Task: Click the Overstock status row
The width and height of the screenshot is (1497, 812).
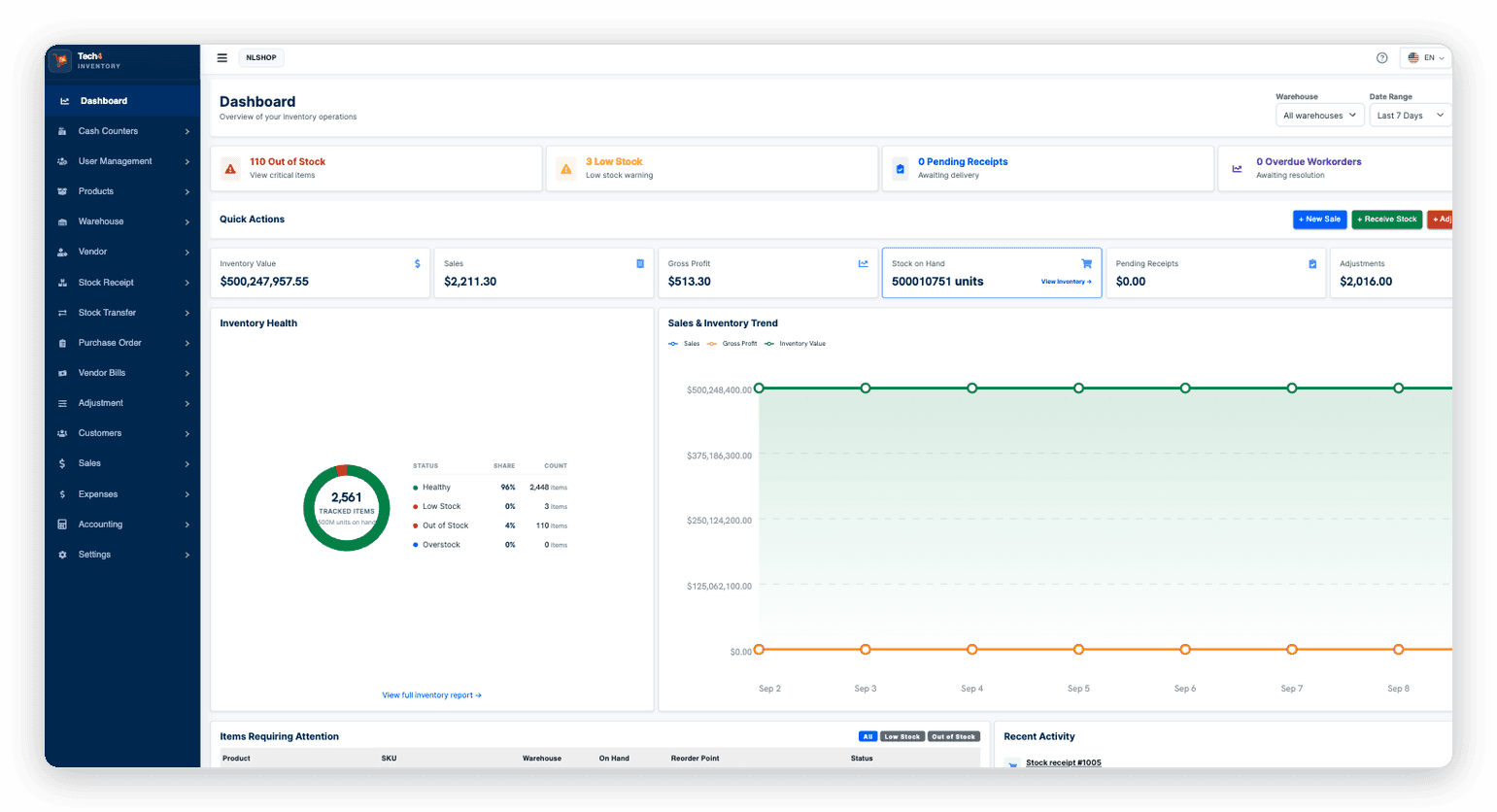Action: coord(490,545)
